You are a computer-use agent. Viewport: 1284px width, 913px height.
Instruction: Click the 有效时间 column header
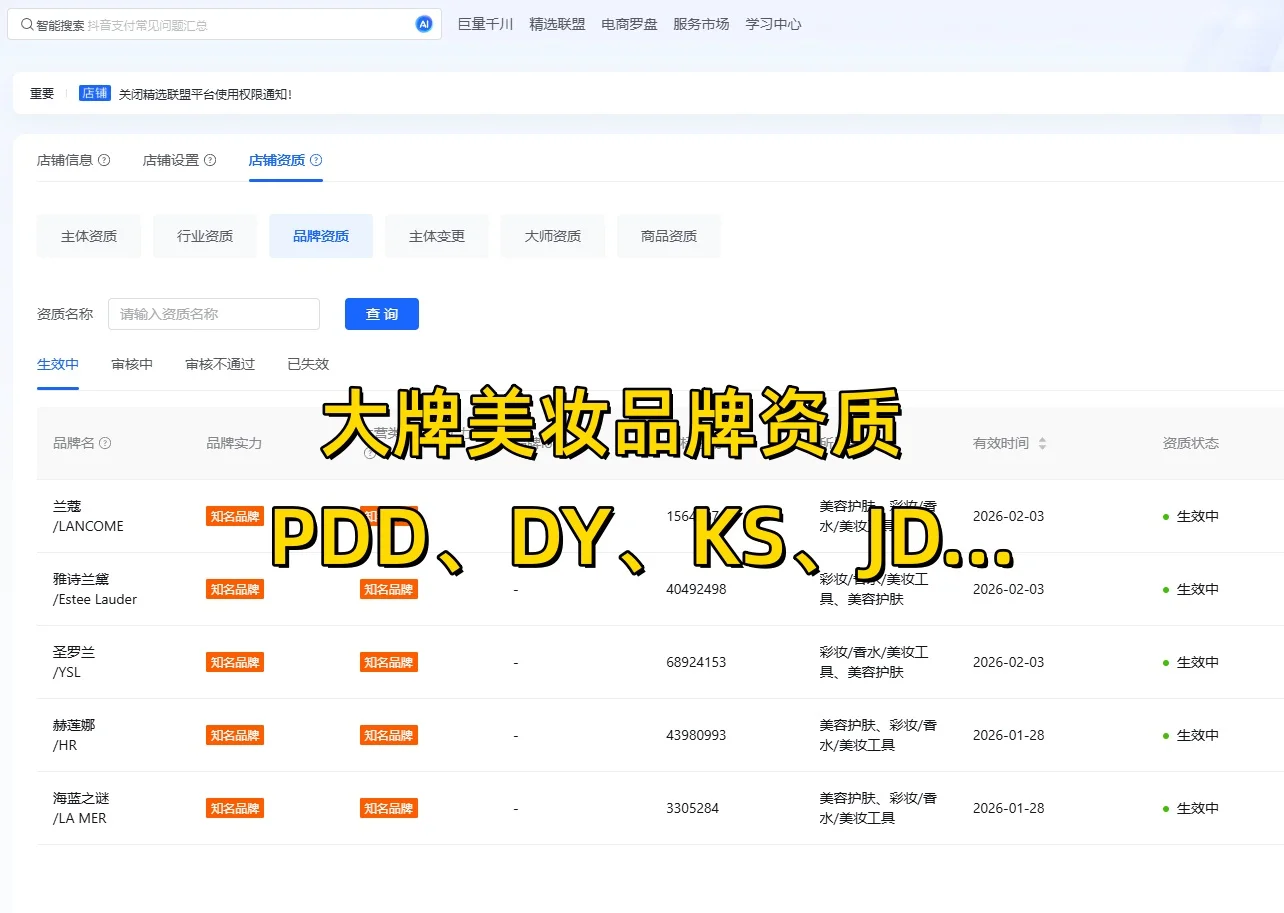click(x=1001, y=443)
